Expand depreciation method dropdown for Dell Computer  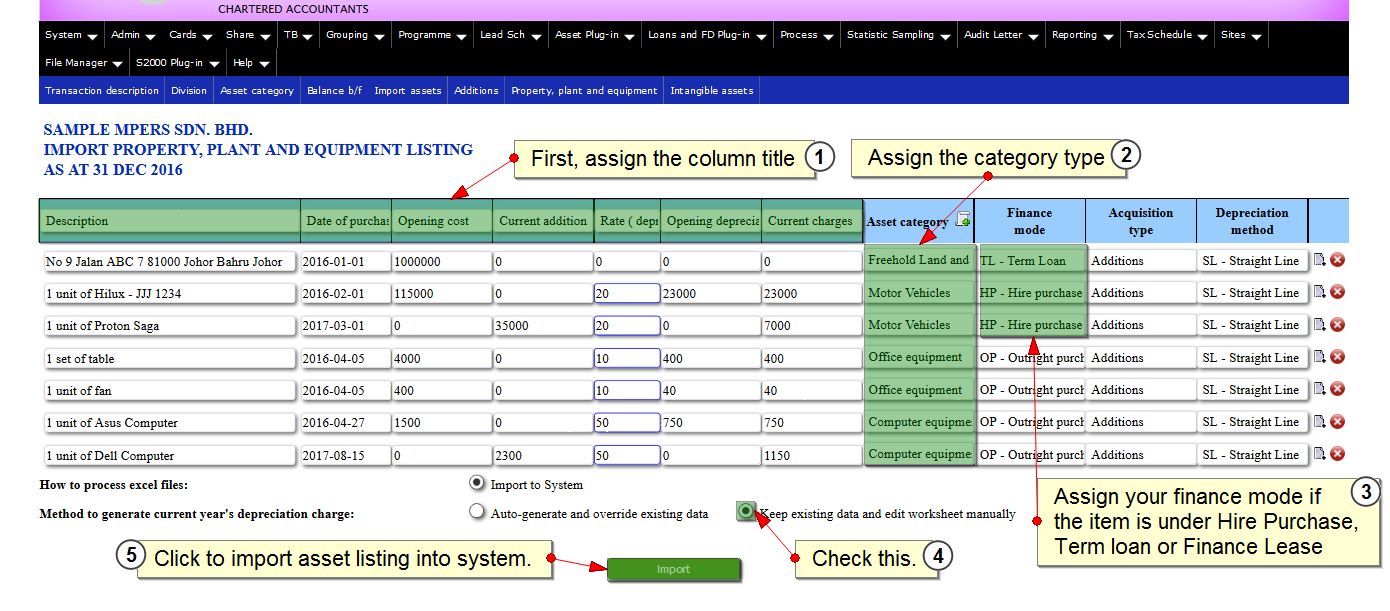coord(1251,455)
